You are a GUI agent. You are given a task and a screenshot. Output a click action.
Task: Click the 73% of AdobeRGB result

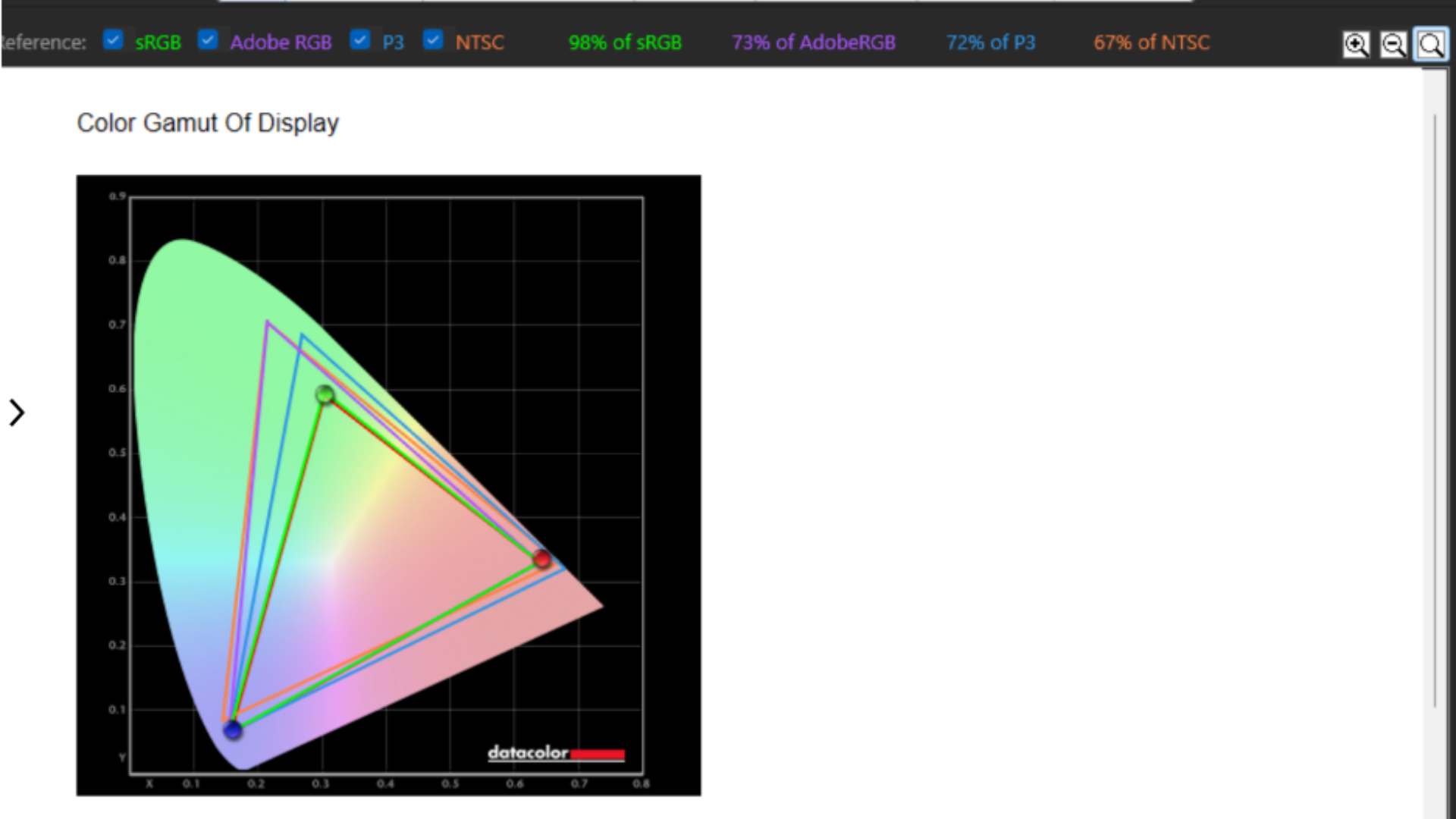[813, 42]
